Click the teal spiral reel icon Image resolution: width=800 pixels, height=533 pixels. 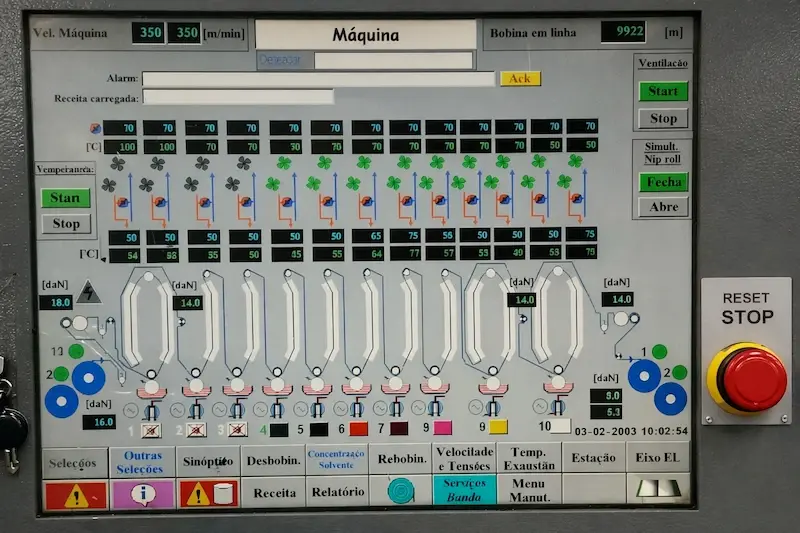pyautogui.click(x=401, y=491)
